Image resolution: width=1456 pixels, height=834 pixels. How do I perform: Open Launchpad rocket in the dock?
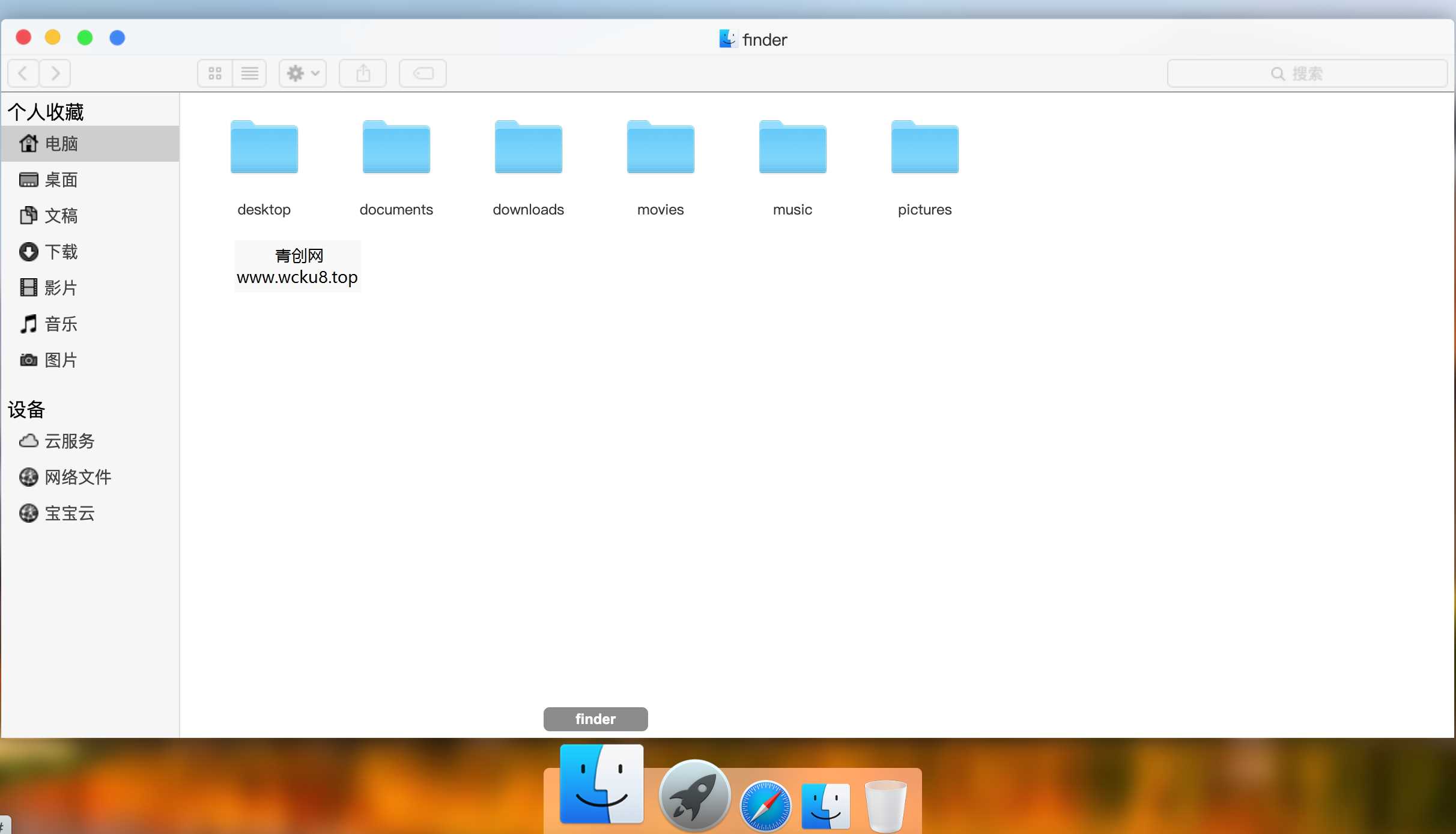click(x=694, y=796)
